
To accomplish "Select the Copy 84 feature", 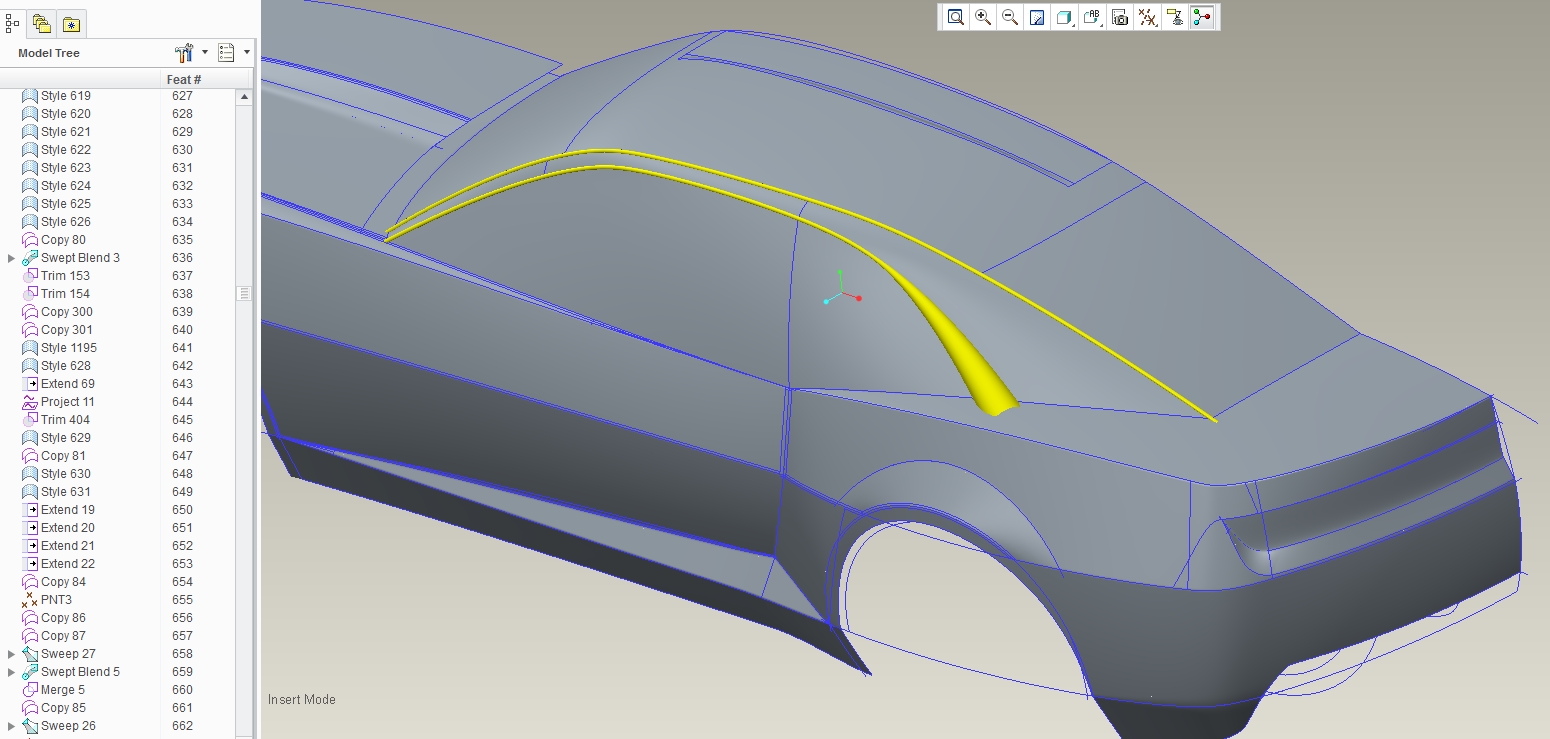I will tap(63, 582).
